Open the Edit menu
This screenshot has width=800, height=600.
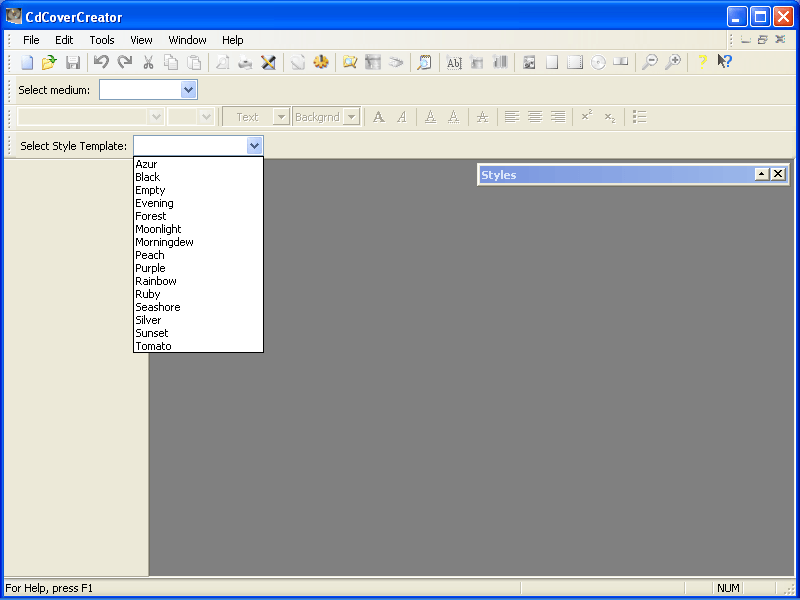coord(64,40)
